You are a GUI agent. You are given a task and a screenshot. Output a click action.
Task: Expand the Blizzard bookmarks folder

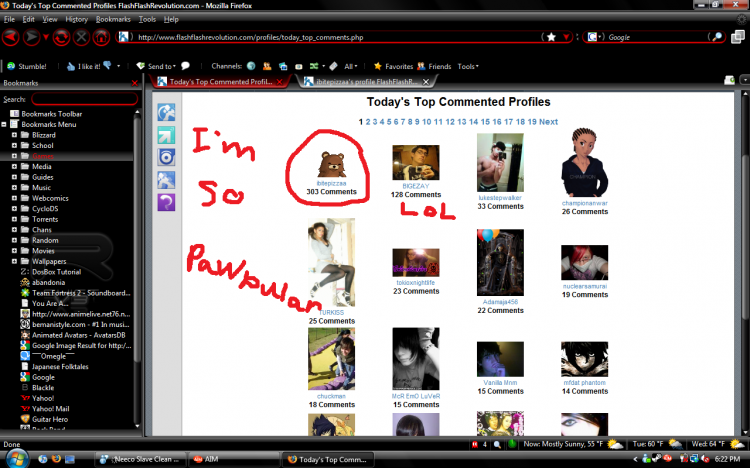coord(14,135)
